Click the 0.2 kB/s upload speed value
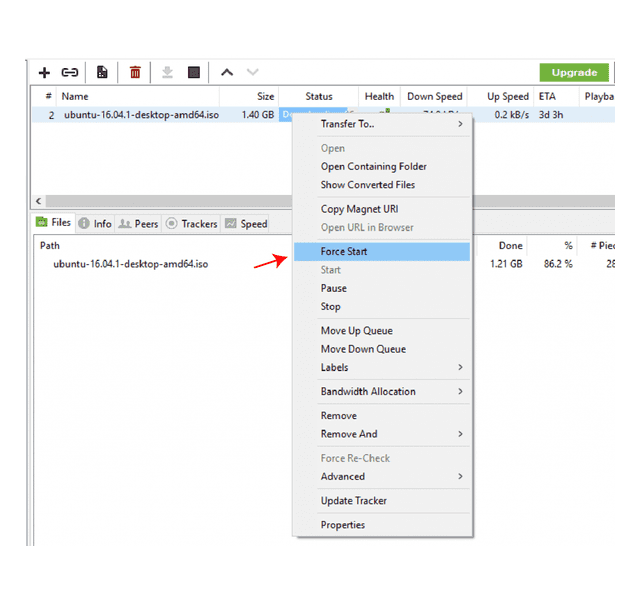Viewport: 640px width, 600px height. click(x=512, y=115)
